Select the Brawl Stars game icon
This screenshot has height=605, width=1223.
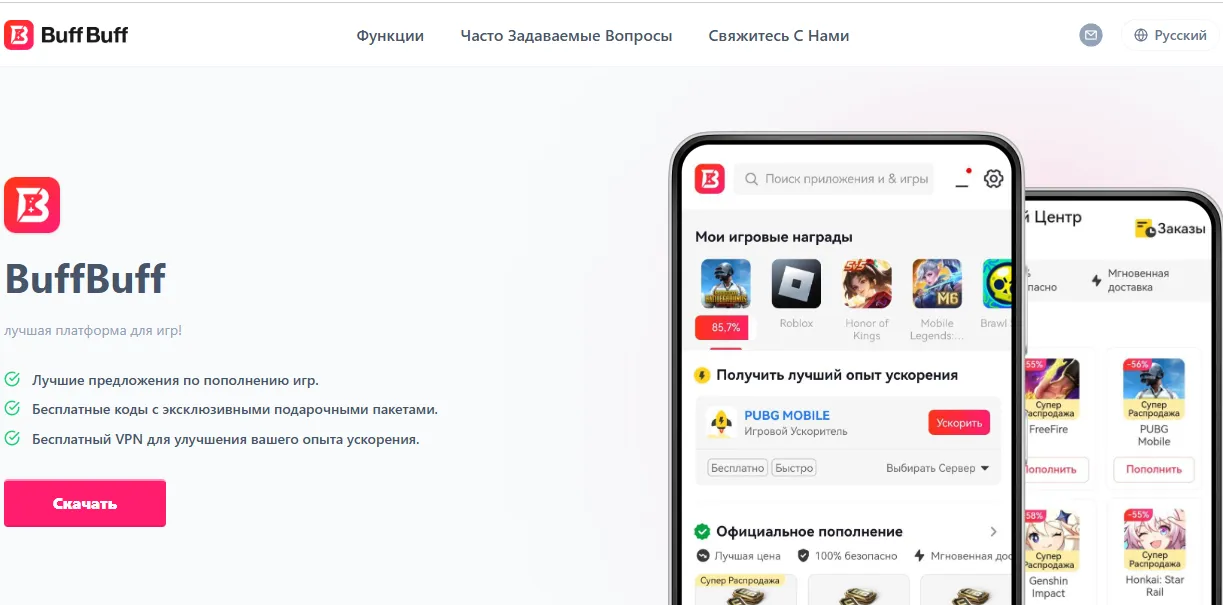pos(997,284)
